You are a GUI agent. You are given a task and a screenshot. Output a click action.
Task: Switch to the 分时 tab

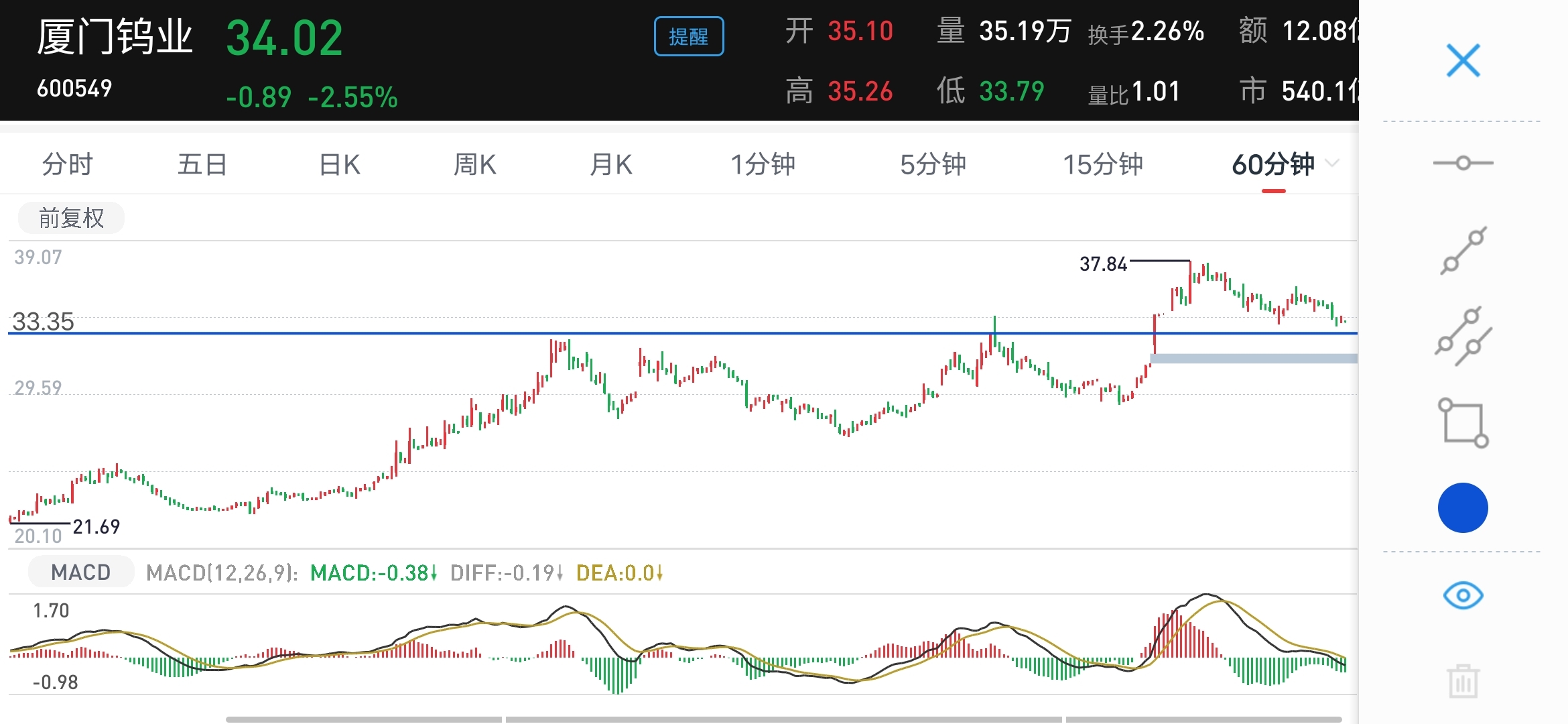pyautogui.click(x=67, y=164)
